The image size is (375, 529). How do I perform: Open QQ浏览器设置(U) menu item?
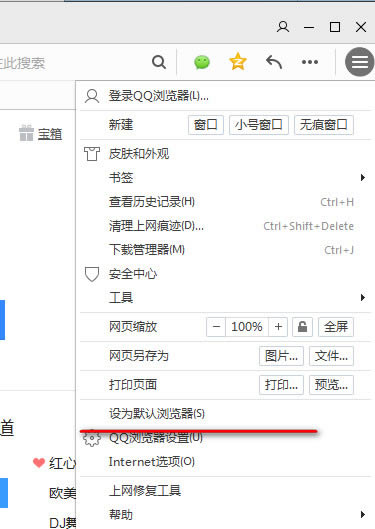coord(225,438)
